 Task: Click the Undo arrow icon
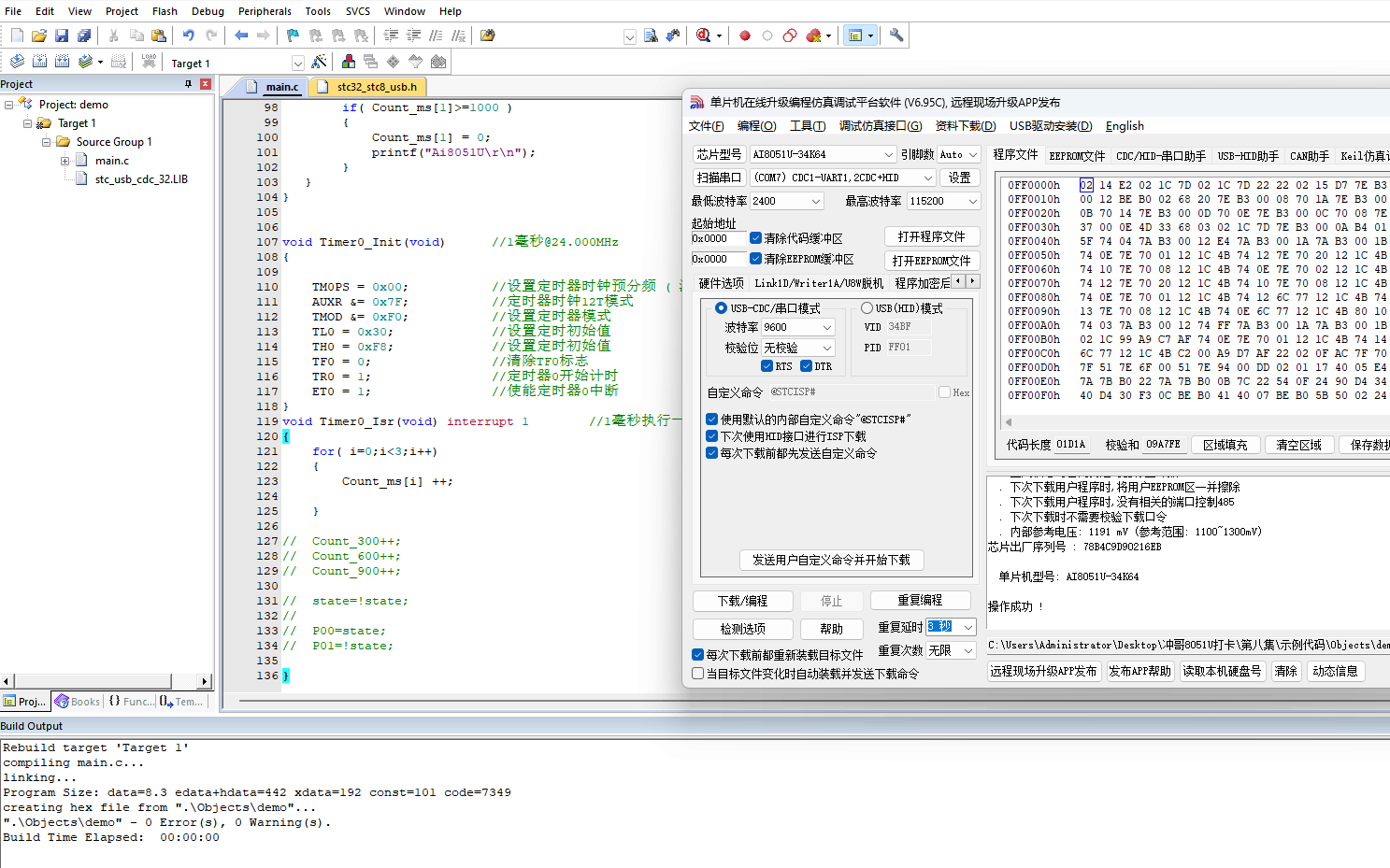click(x=188, y=36)
